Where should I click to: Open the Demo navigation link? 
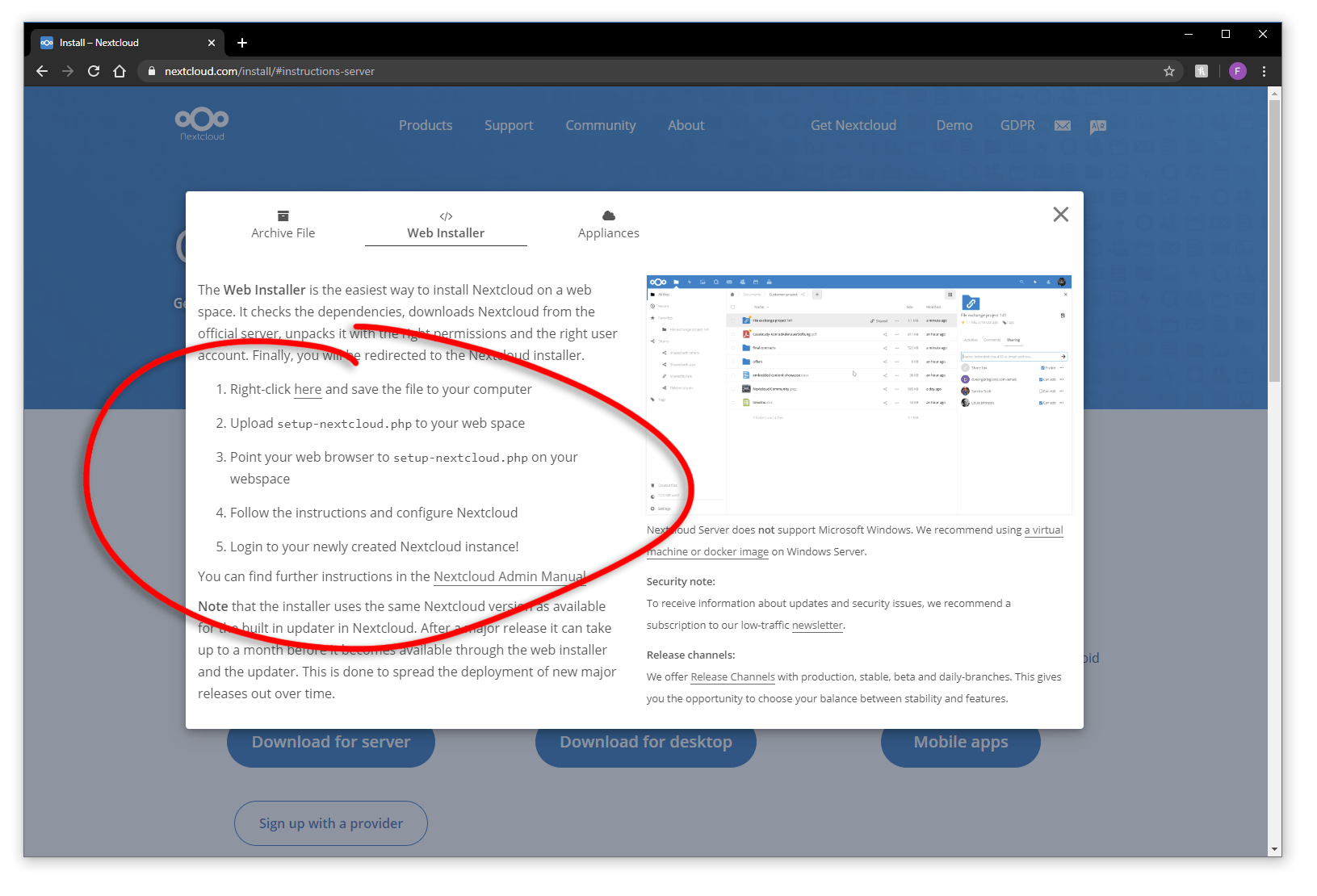tap(954, 125)
